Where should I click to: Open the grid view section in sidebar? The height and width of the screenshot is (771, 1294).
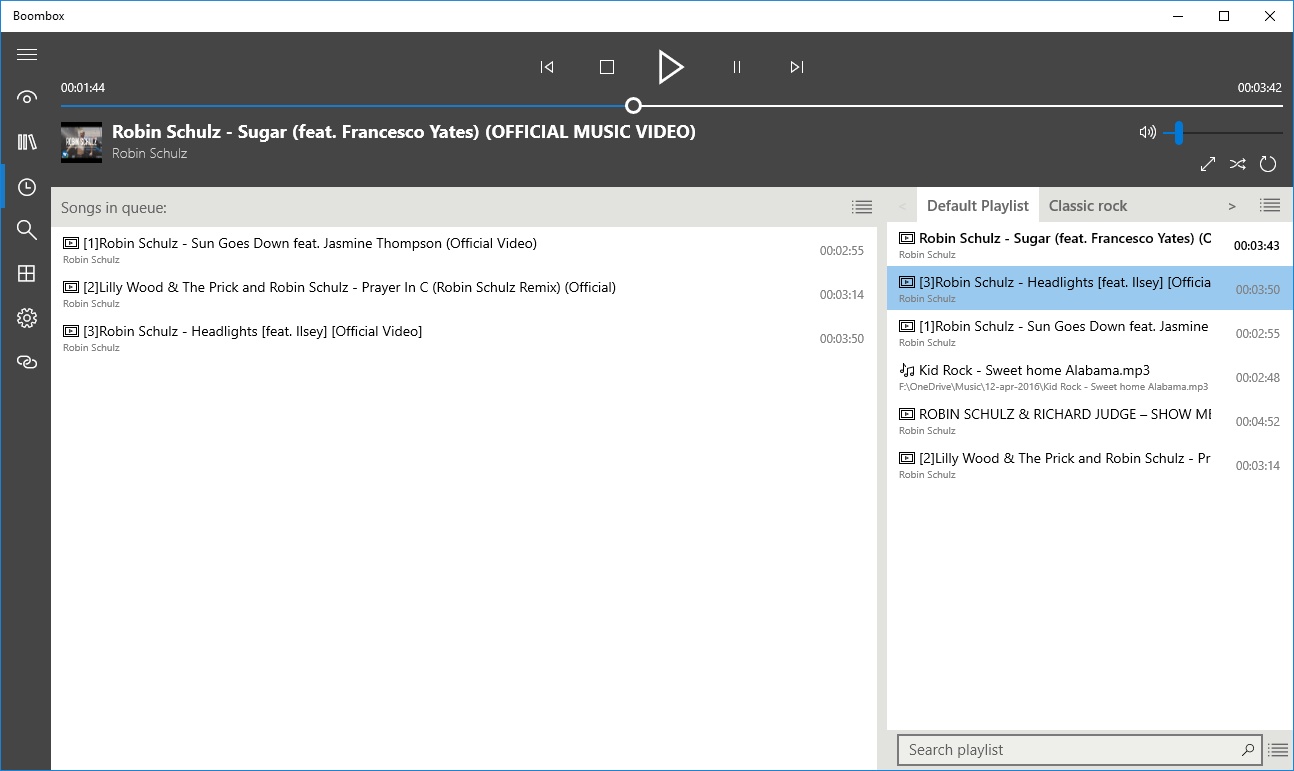tap(26, 273)
